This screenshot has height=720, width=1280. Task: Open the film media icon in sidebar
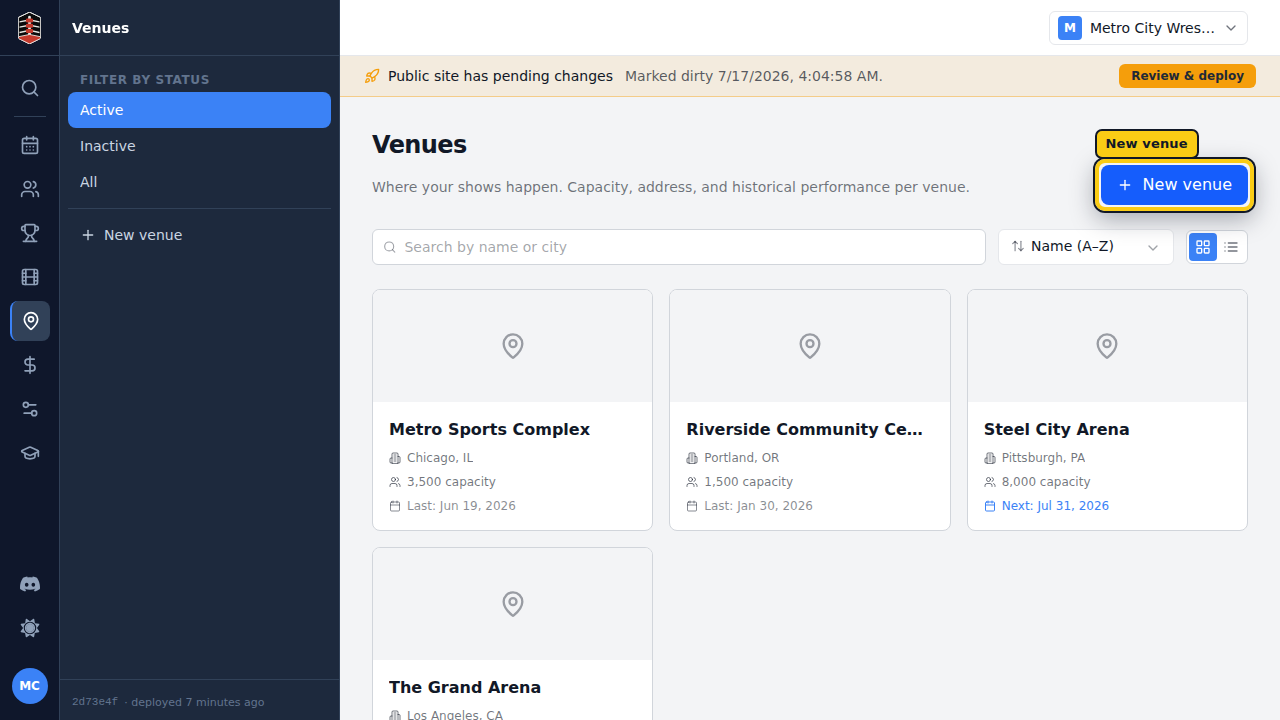point(30,277)
